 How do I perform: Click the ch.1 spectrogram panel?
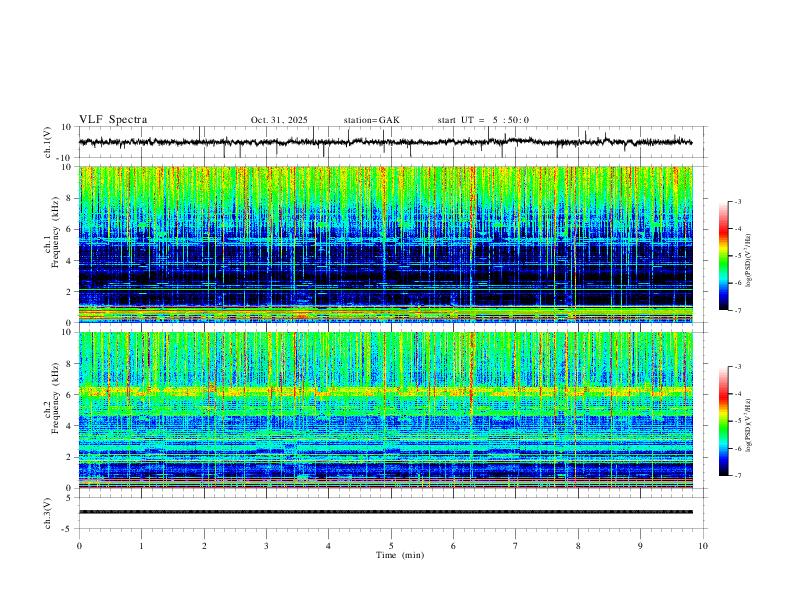(386, 244)
